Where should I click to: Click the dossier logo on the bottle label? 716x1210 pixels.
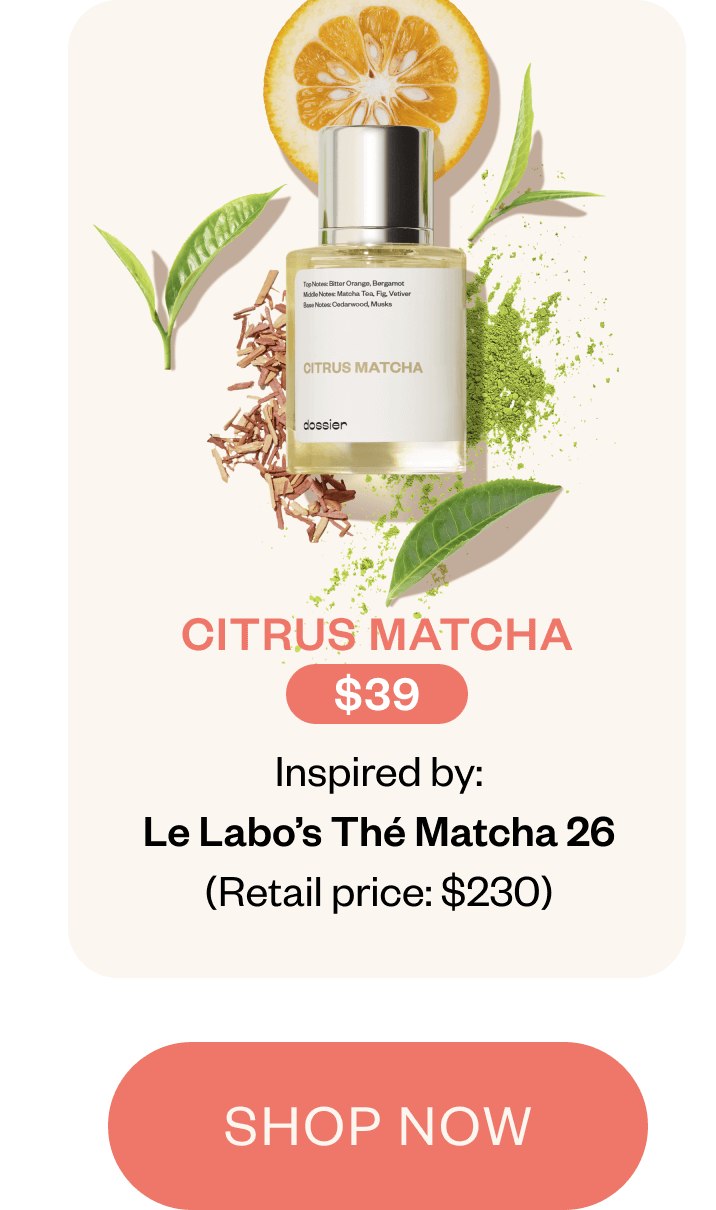(x=325, y=425)
